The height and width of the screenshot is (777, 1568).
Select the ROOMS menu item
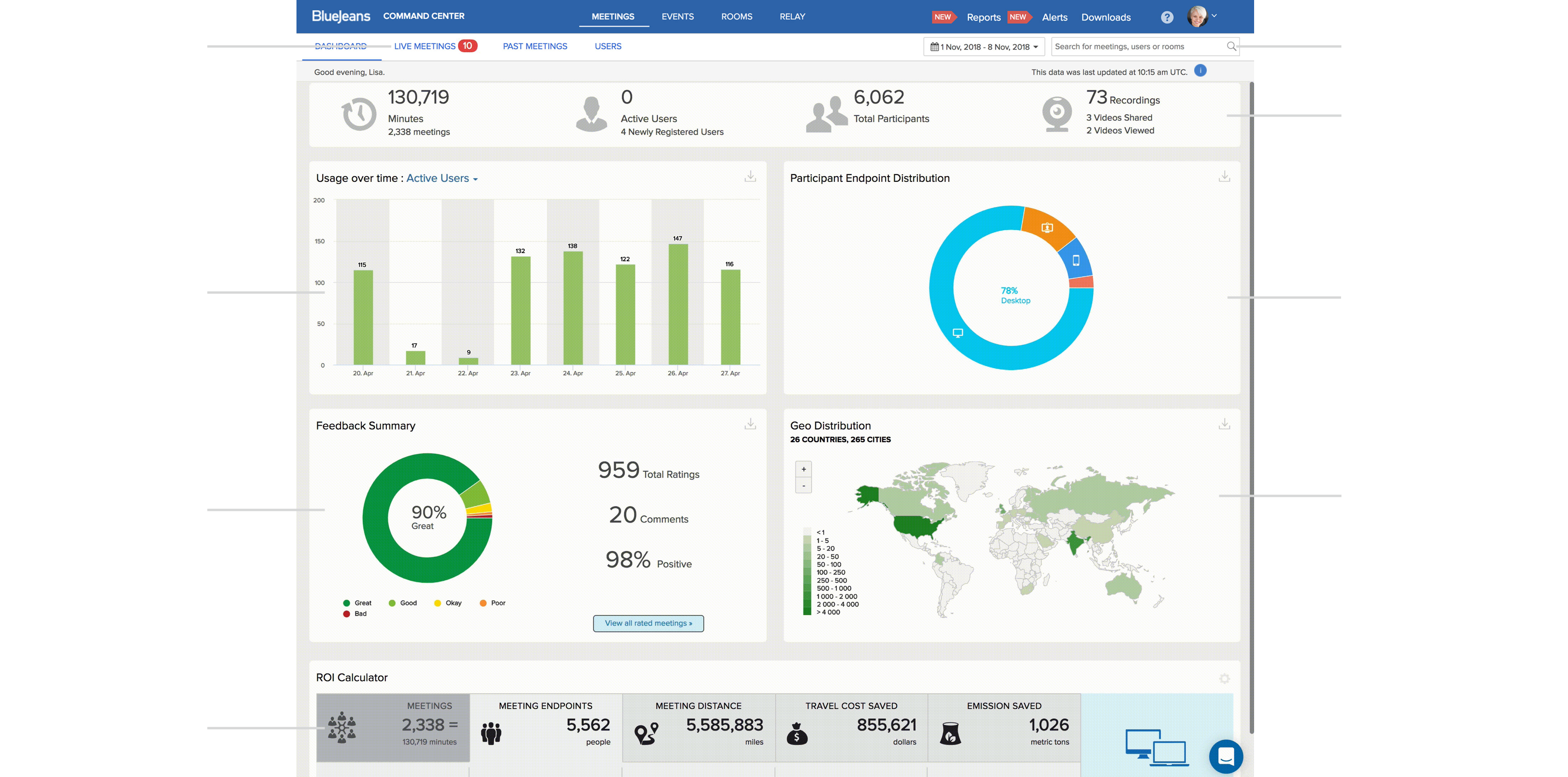pos(737,16)
